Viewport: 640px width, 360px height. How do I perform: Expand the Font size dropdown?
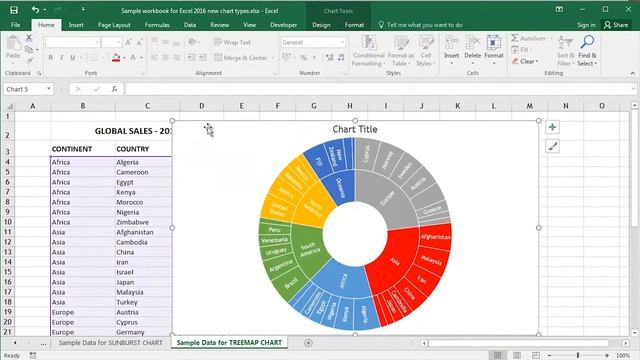coord(119,42)
